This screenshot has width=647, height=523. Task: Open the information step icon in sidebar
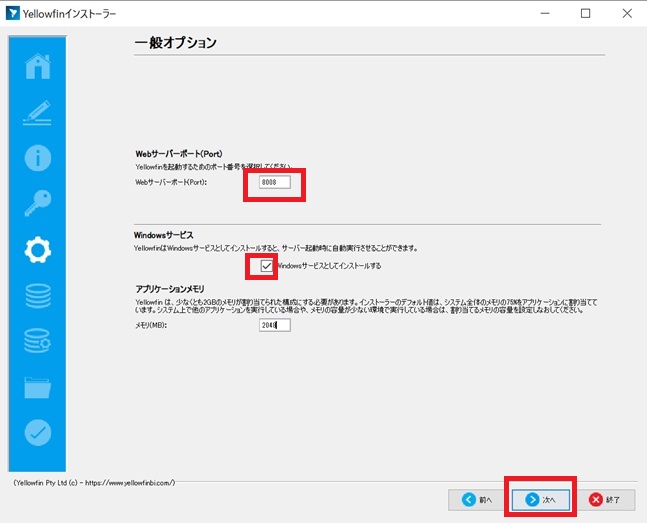38,158
